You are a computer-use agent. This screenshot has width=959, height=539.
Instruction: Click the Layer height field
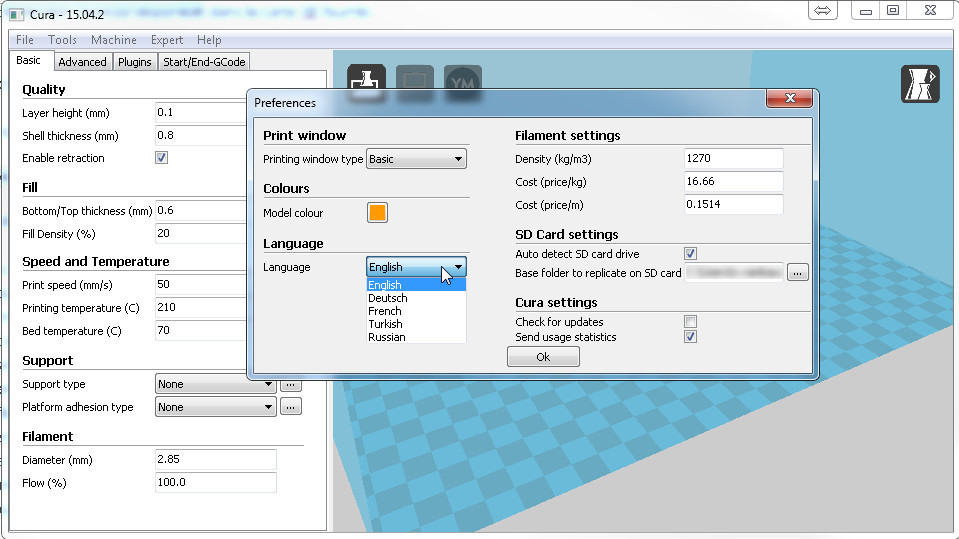(201, 113)
